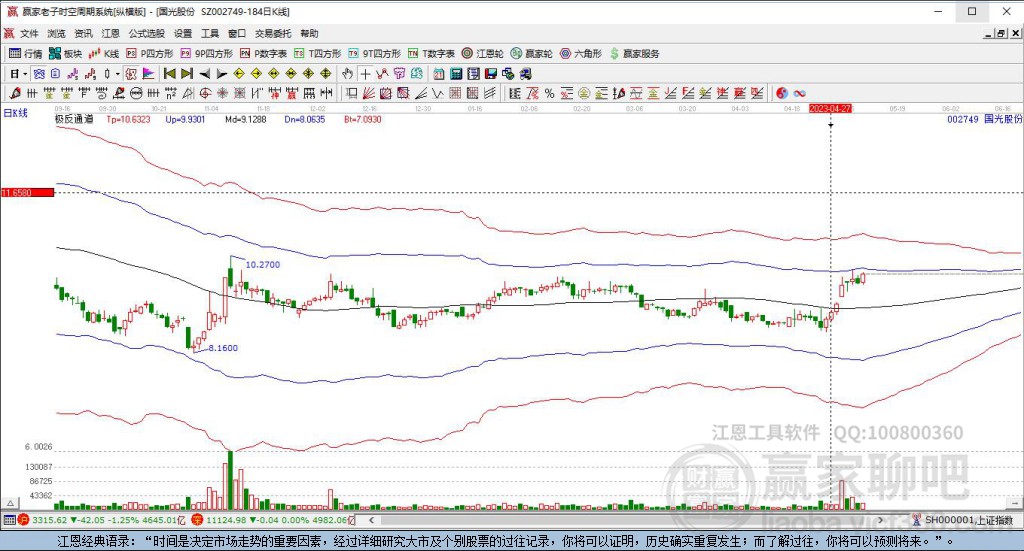Open the 行情 quotes view

26,54
